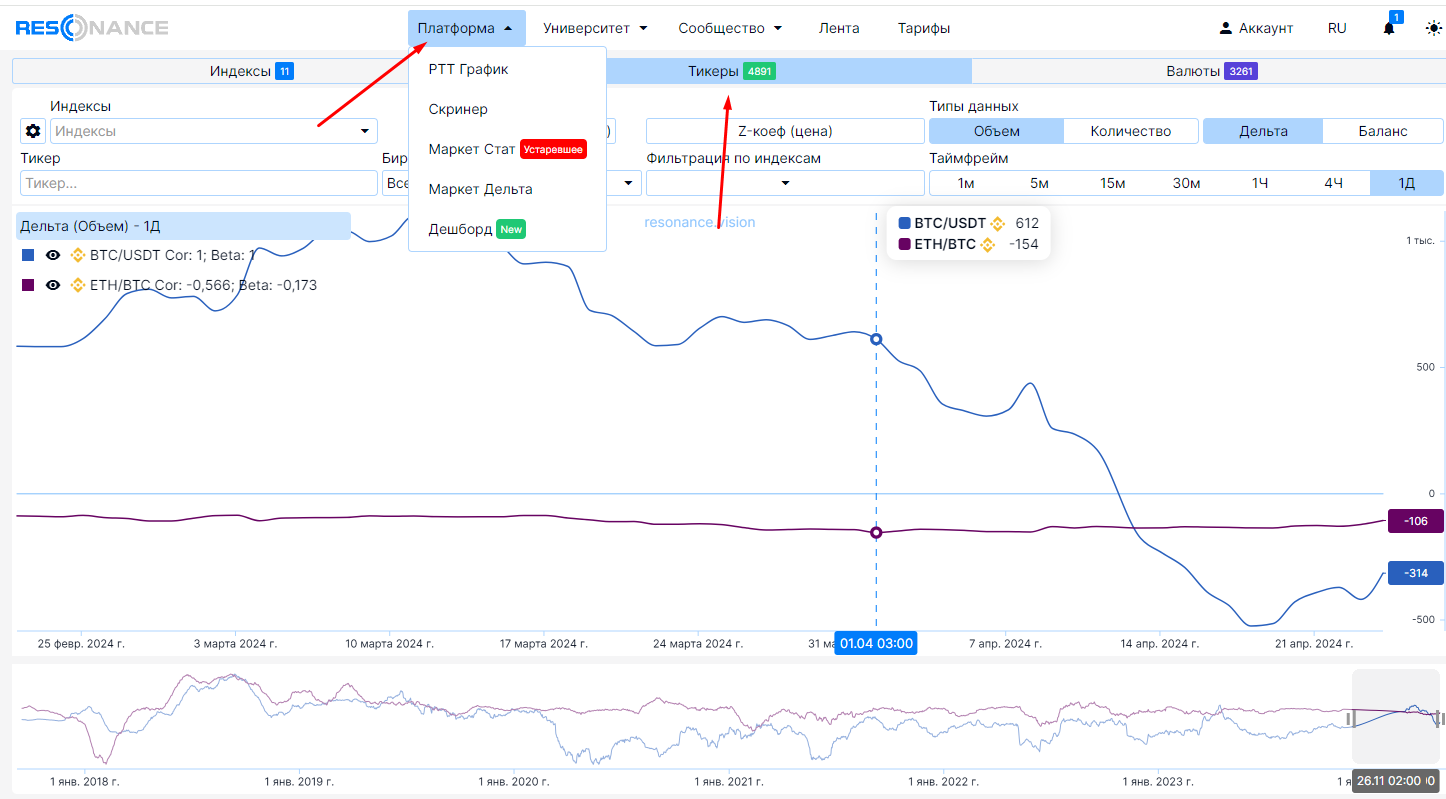This screenshot has width=1446, height=799.
Task: Switch theme with the sun icon
Action: [x=1433, y=28]
